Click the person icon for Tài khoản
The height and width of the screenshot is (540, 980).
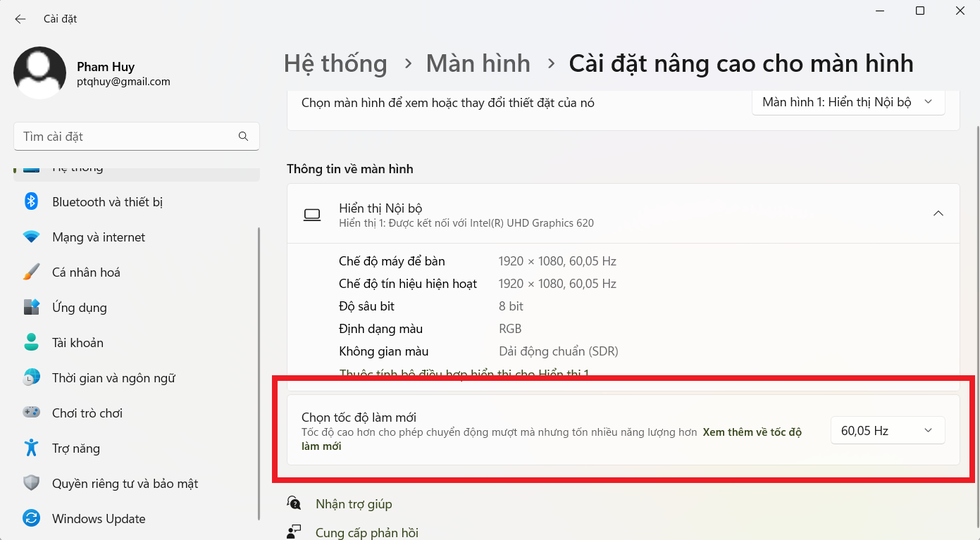click(x=31, y=342)
